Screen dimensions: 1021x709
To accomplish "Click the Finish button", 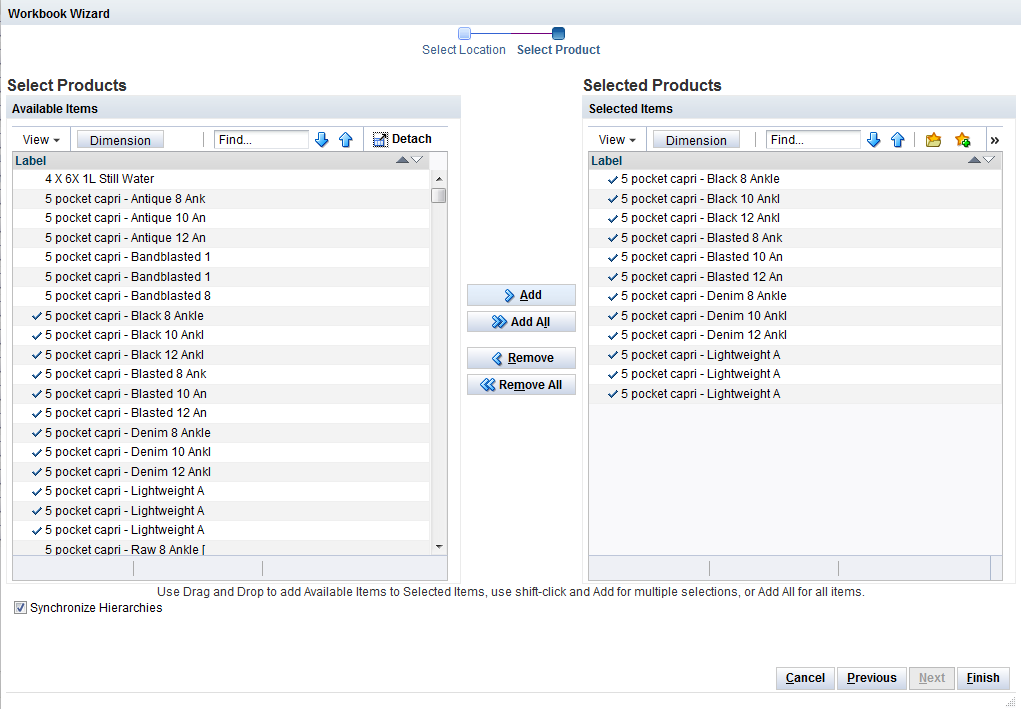I will pyautogui.click(x=983, y=678).
